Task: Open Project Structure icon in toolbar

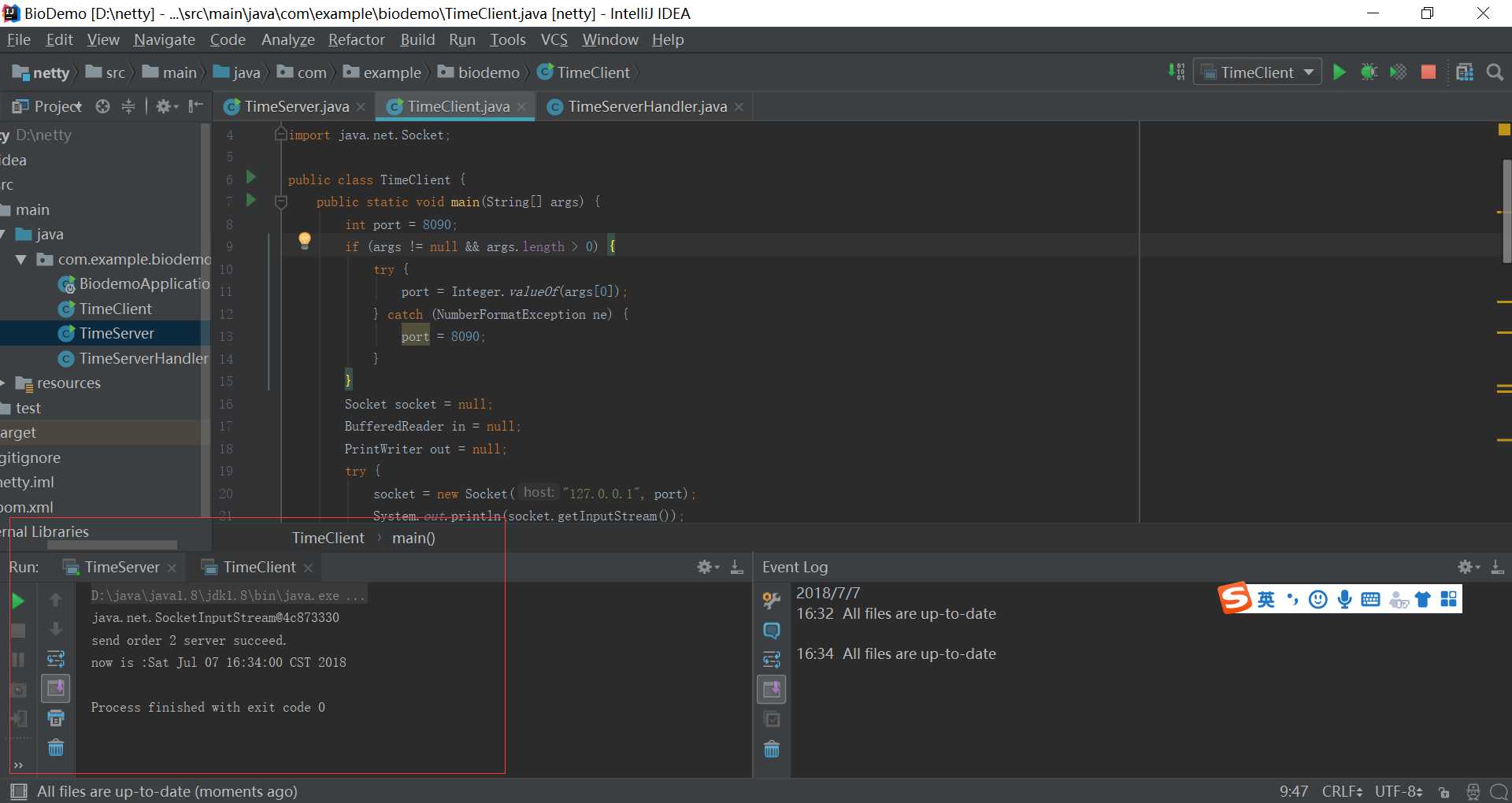Action: (1465, 72)
